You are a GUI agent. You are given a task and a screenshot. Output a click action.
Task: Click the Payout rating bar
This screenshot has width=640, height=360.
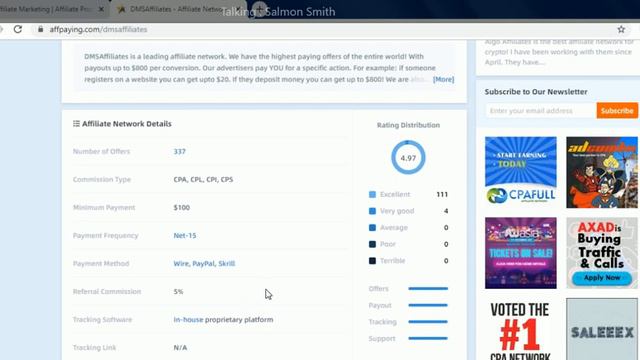pyautogui.click(x=428, y=305)
